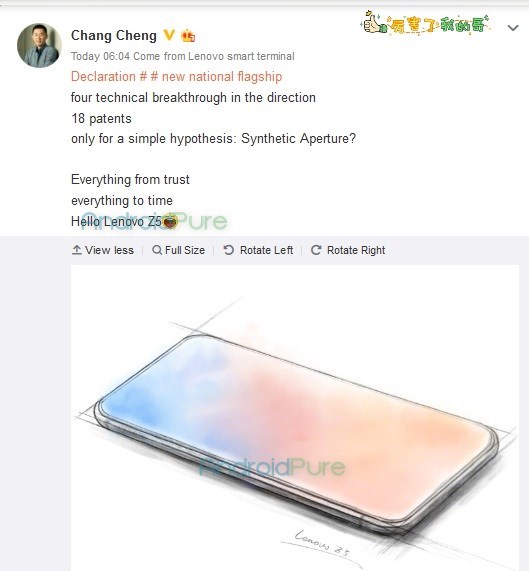Image resolution: width=529 pixels, height=571 pixels.
Task: Open Chang Cheng's profile avatar photo
Action: pos(39,46)
